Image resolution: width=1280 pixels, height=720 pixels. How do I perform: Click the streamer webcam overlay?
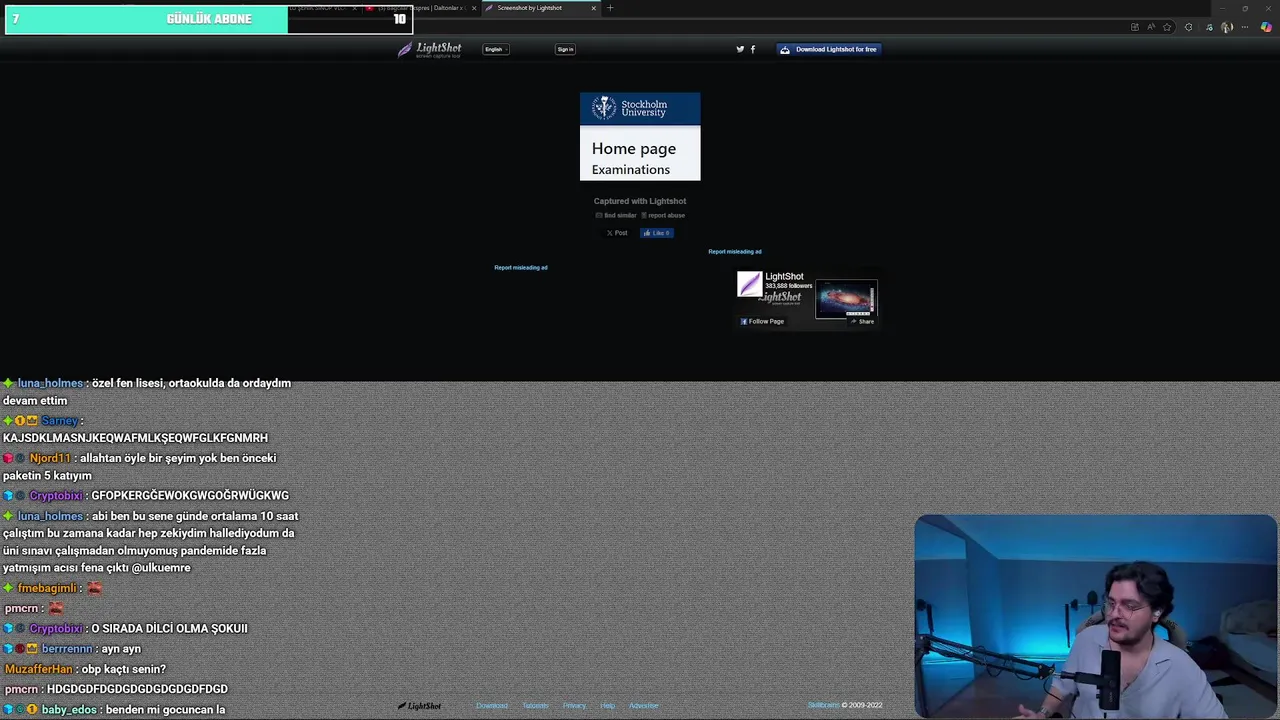pos(1096,616)
